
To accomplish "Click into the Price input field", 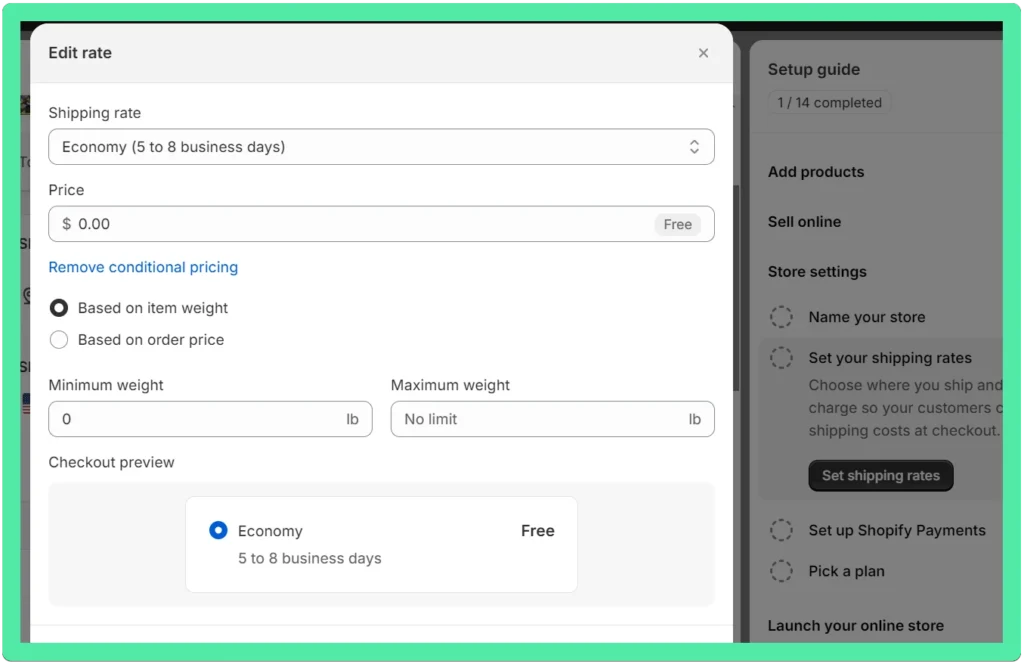I will (x=381, y=224).
